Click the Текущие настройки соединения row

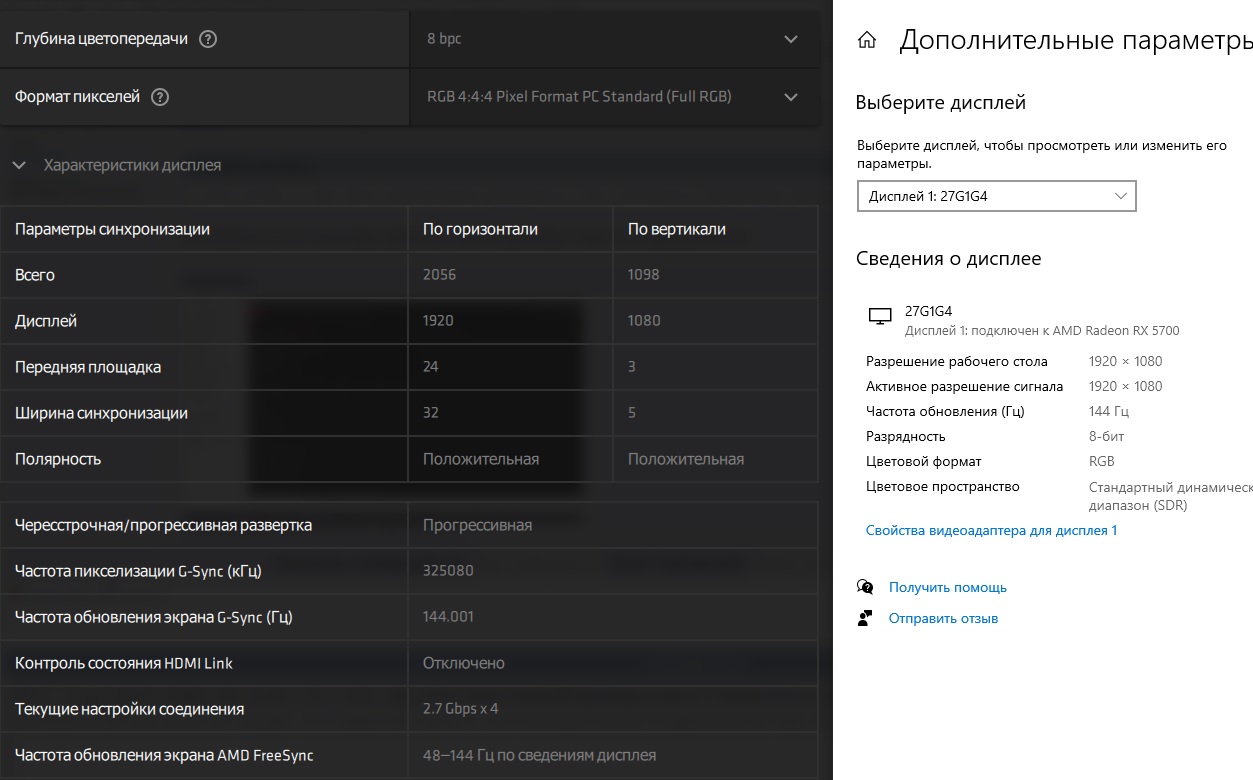[129, 709]
